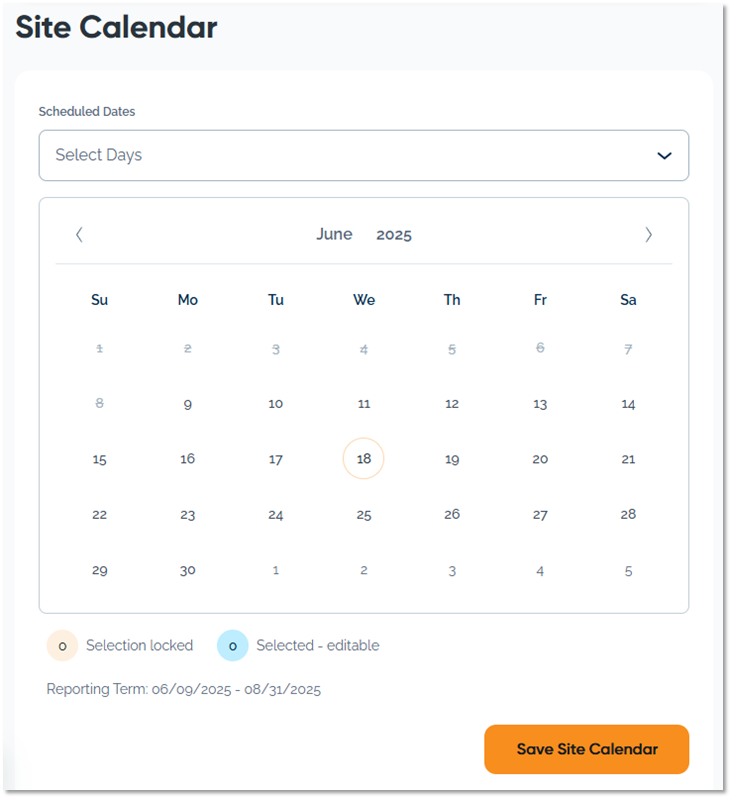This screenshot has height=799, width=732.
Task: Click the Selection locked legend circle
Action: pos(62,646)
